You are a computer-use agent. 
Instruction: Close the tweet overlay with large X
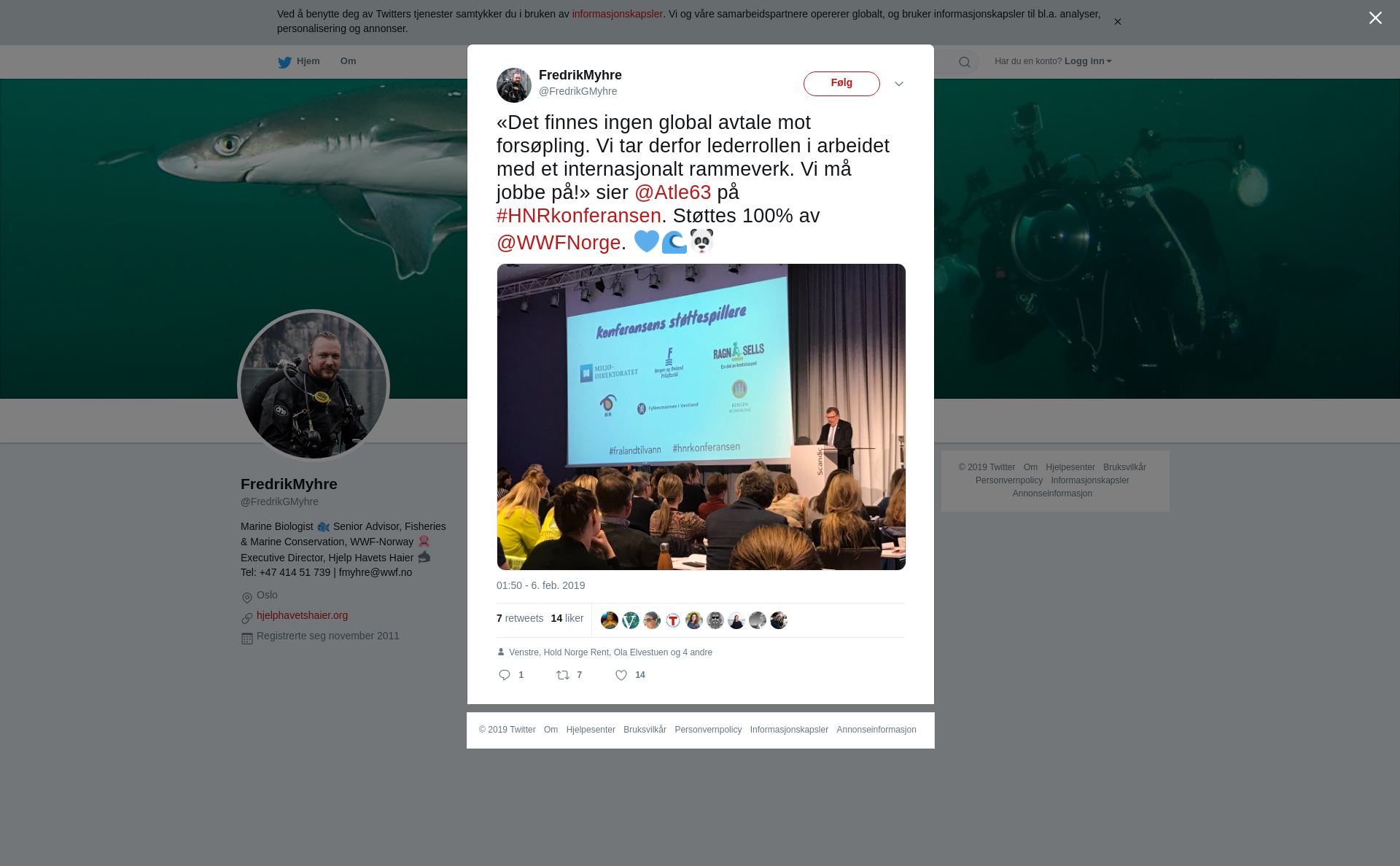click(1375, 18)
